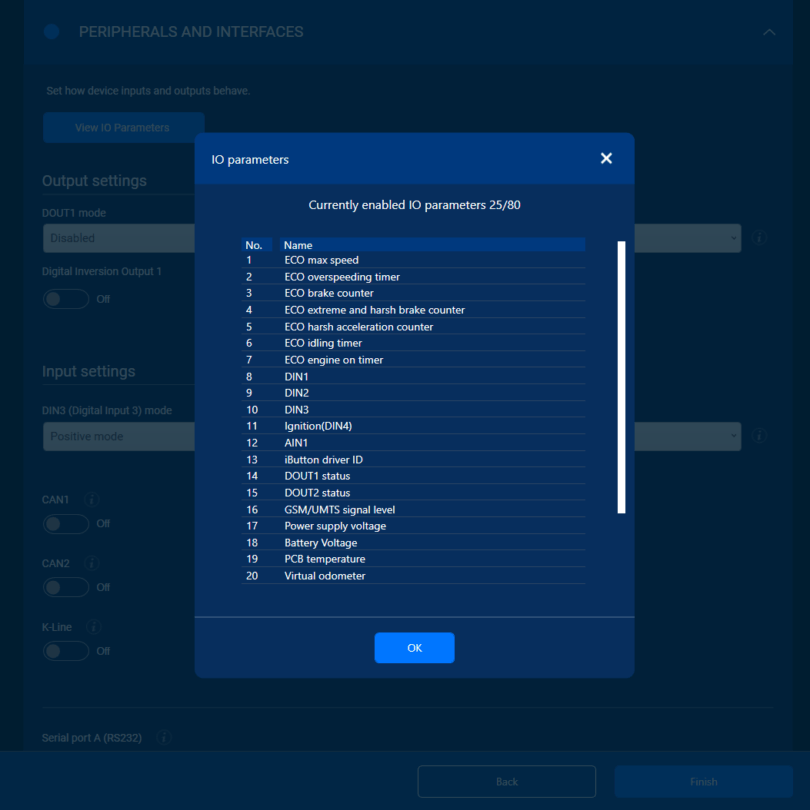The width and height of the screenshot is (810, 810).
Task: Click the DIN3 mode info icon
Action: pos(759,436)
